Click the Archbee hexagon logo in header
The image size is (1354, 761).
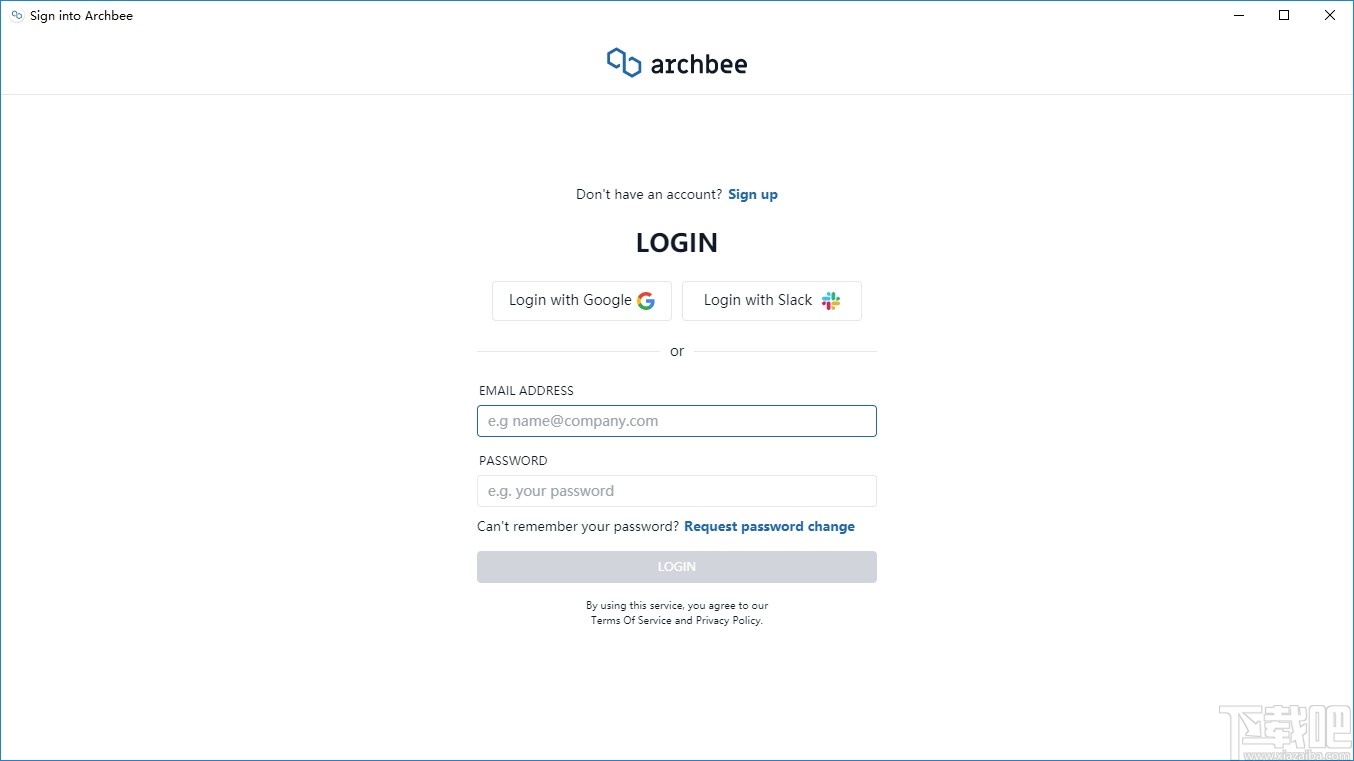coord(624,63)
